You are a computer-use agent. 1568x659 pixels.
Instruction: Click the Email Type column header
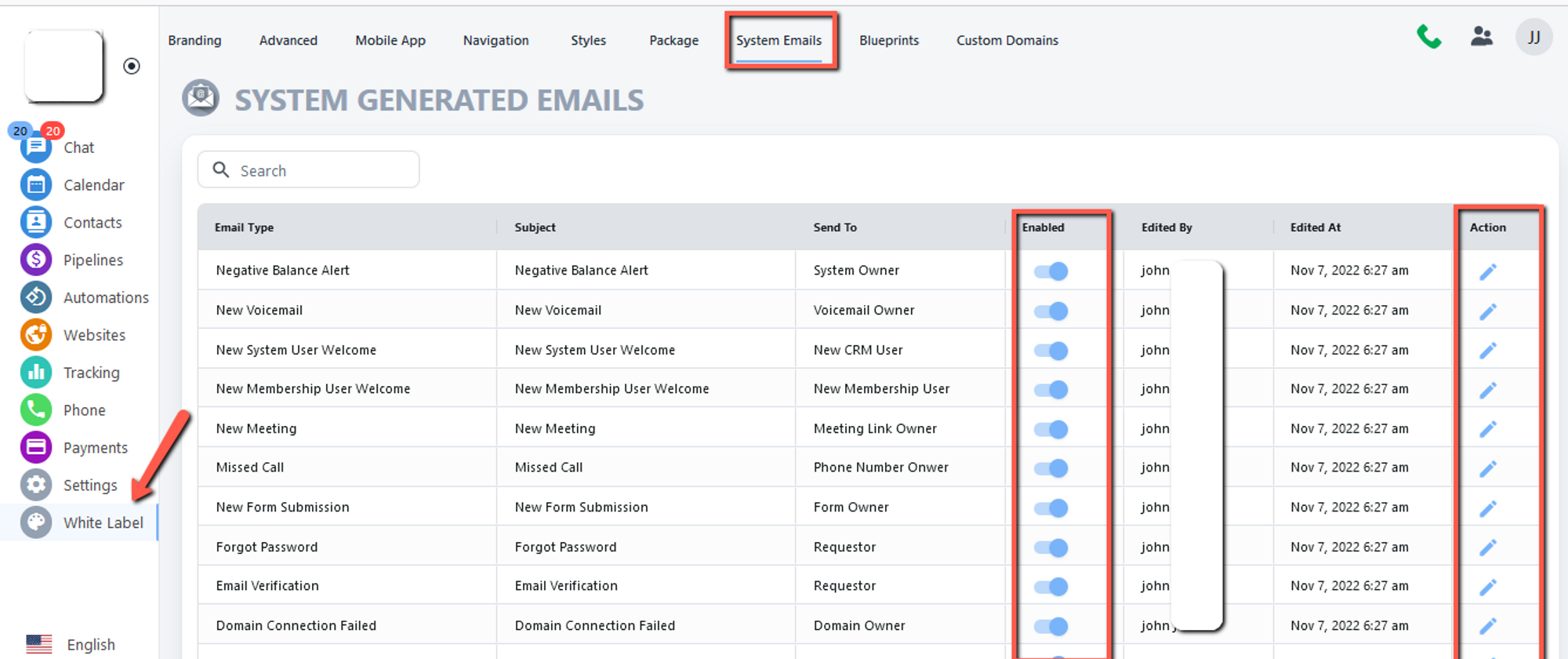click(244, 228)
